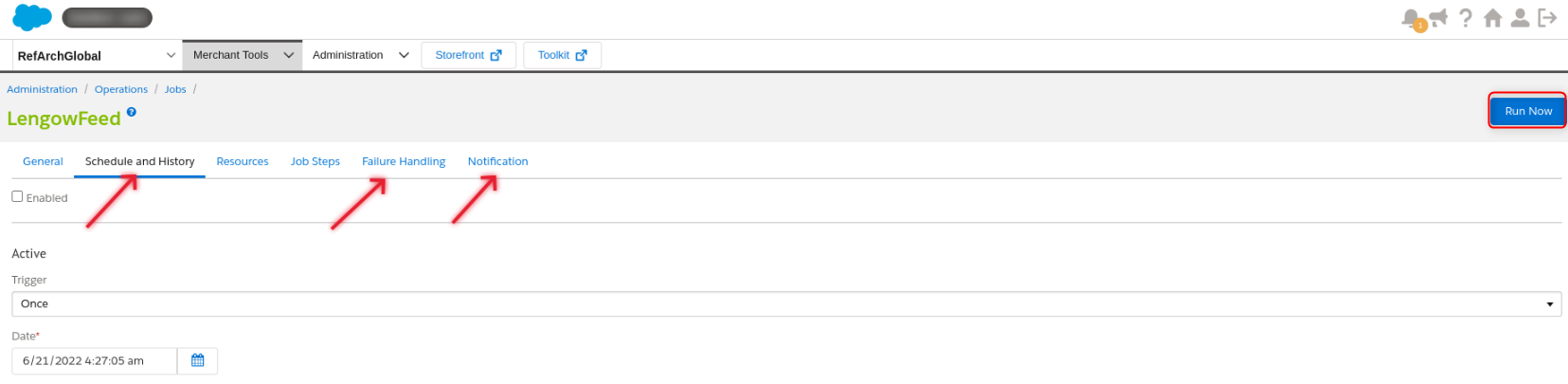Click the log out arrow icon
This screenshot has width=1568, height=384.
(1547, 18)
